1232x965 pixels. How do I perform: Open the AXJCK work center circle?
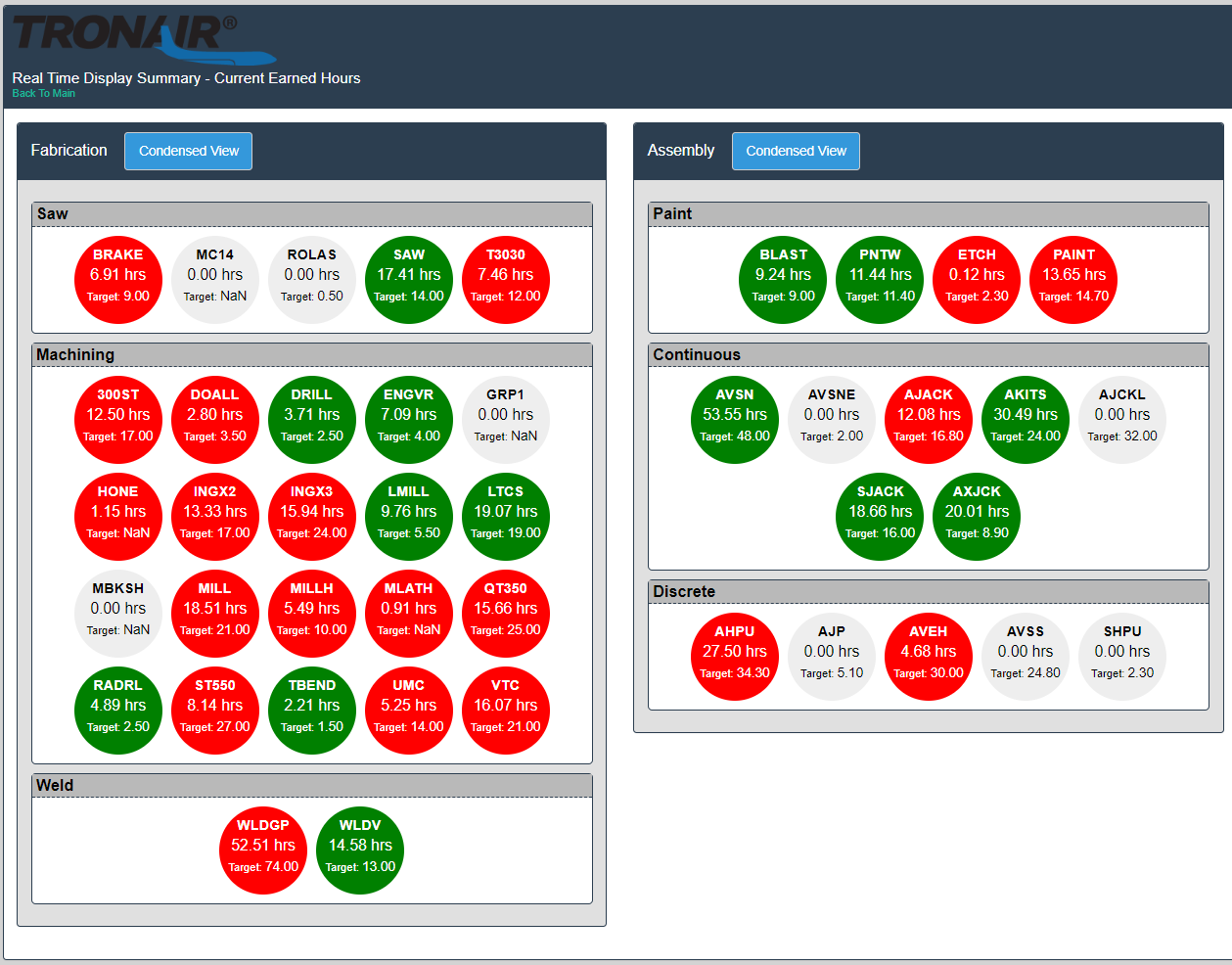[978, 517]
